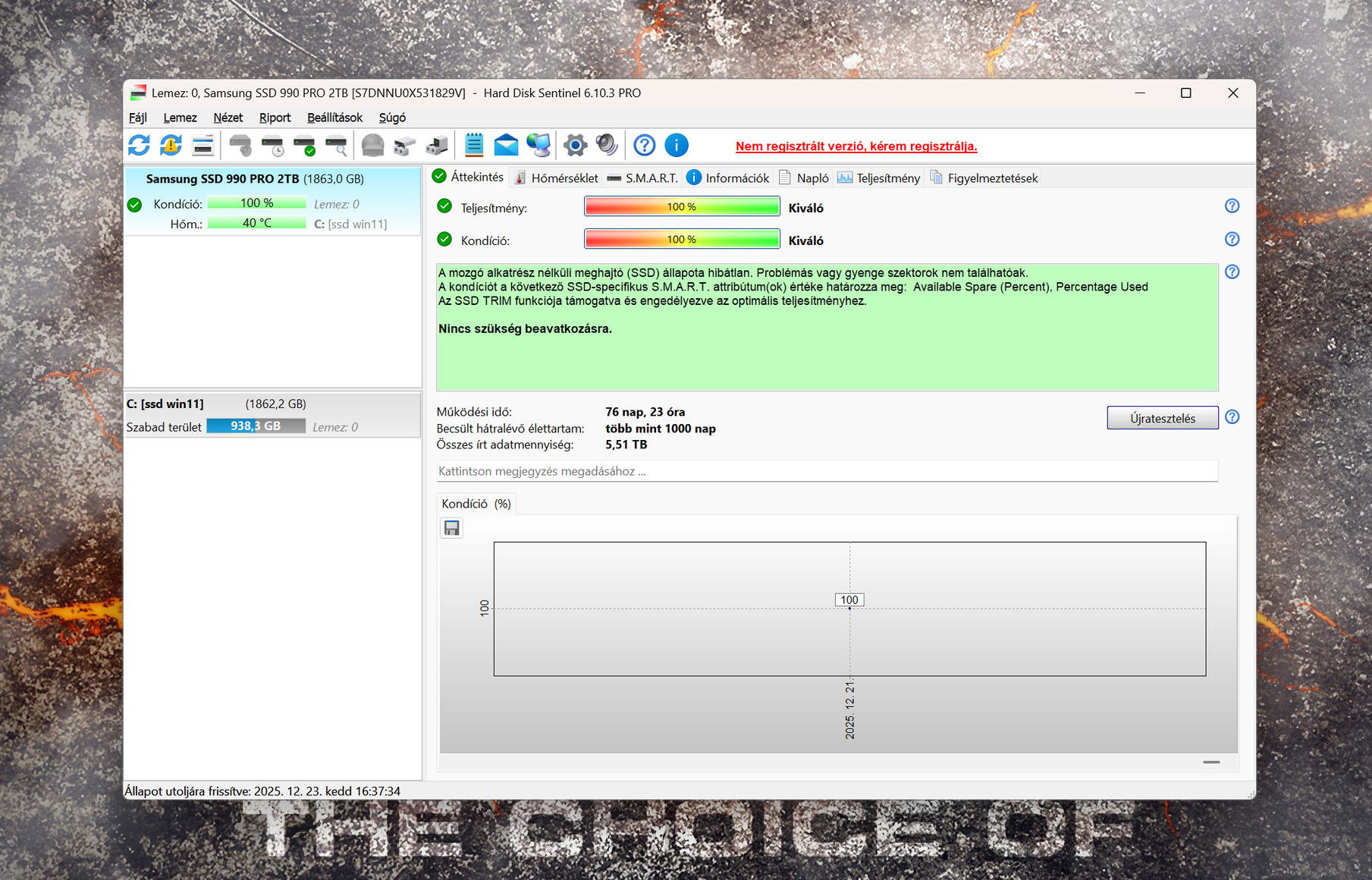Open the Figyelmeztetések tab

pyautogui.click(x=984, y=178)
